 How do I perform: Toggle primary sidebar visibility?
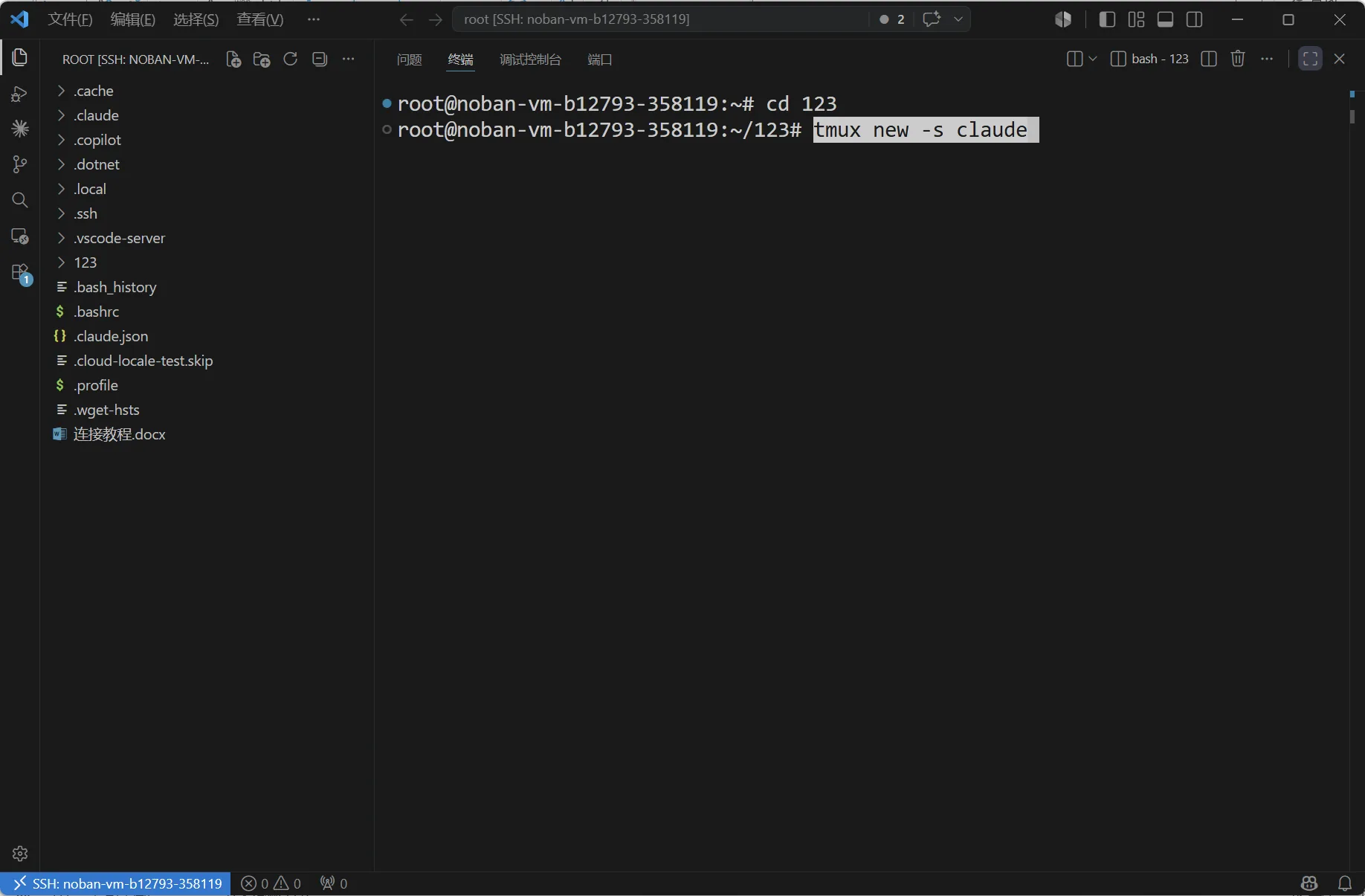click(x=1107, y=19)
